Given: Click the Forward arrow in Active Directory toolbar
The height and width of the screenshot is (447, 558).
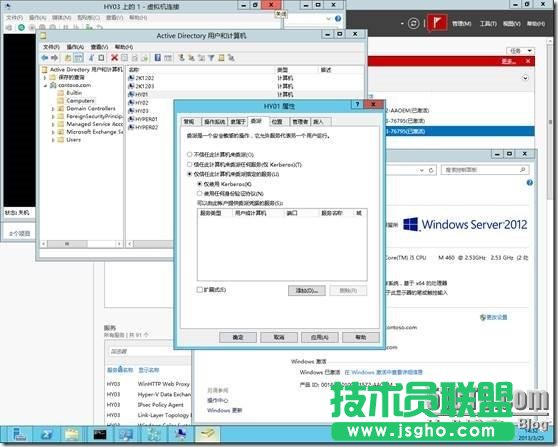Looking at the screenshot, I should pos(54,58).
